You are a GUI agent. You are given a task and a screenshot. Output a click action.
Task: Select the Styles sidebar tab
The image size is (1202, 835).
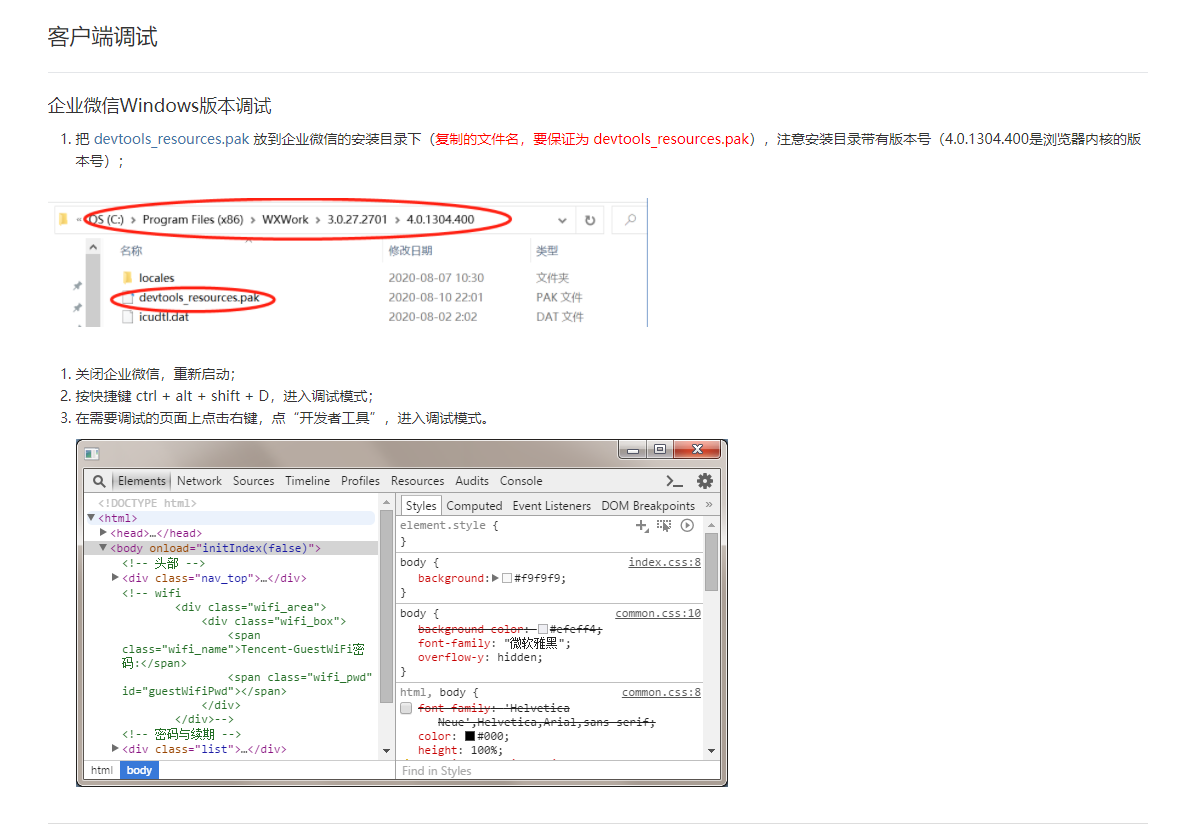421,506
